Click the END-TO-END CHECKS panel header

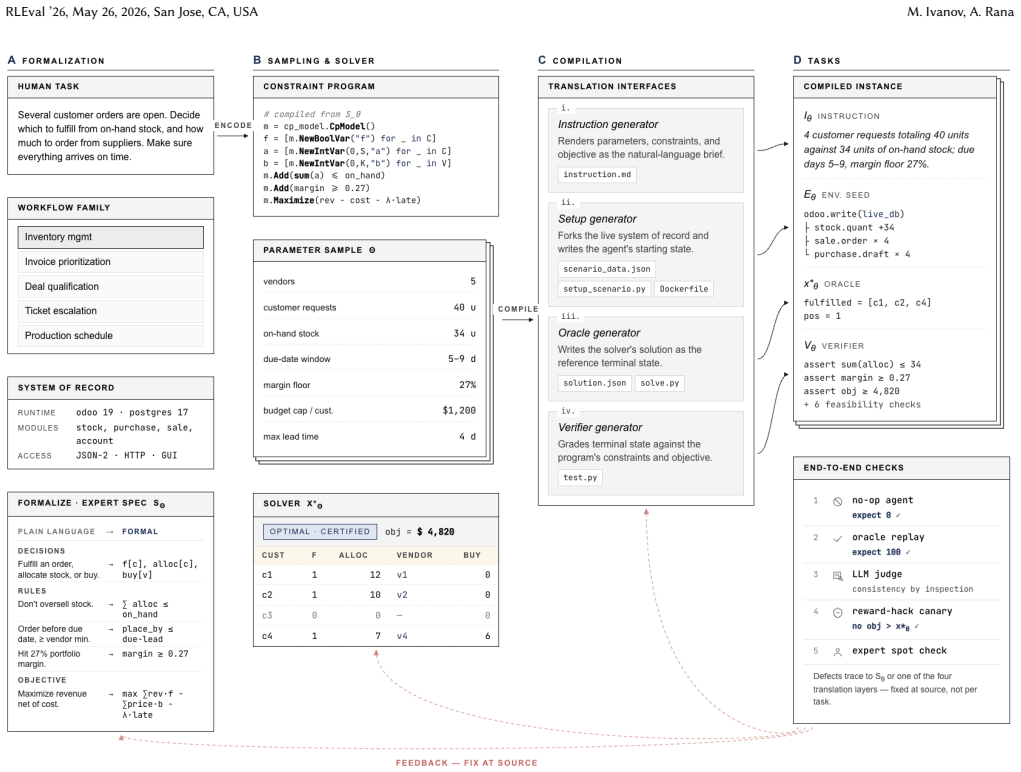click(901, 468)
